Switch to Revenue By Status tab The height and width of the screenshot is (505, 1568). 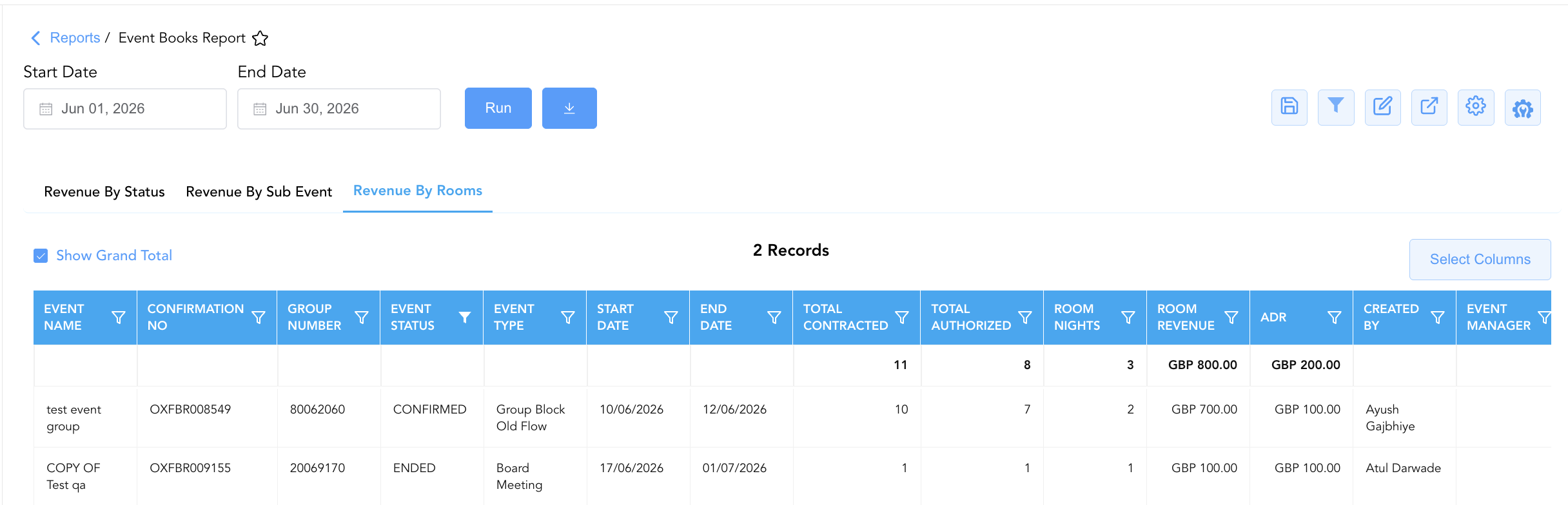tap(104, 192)
